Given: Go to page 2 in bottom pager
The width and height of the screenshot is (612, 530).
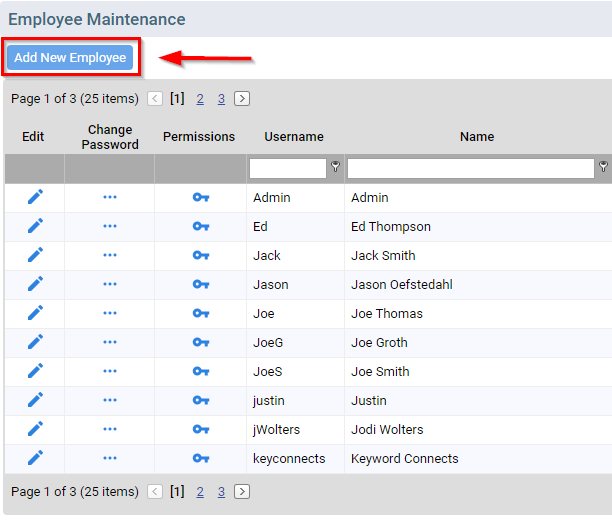Looking at the screenshot, I should (x=200, y=492).
